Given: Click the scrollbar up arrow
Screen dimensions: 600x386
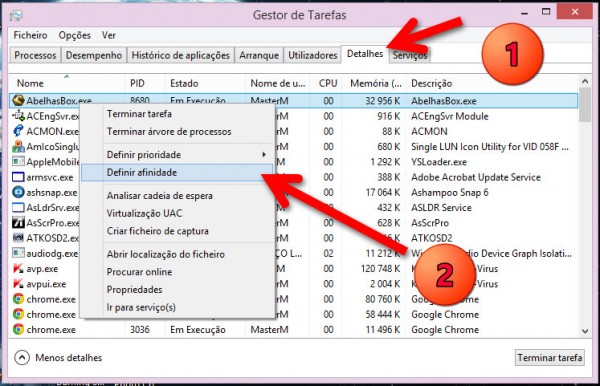Looking at the screenshot, I should [x=585, y=81].
